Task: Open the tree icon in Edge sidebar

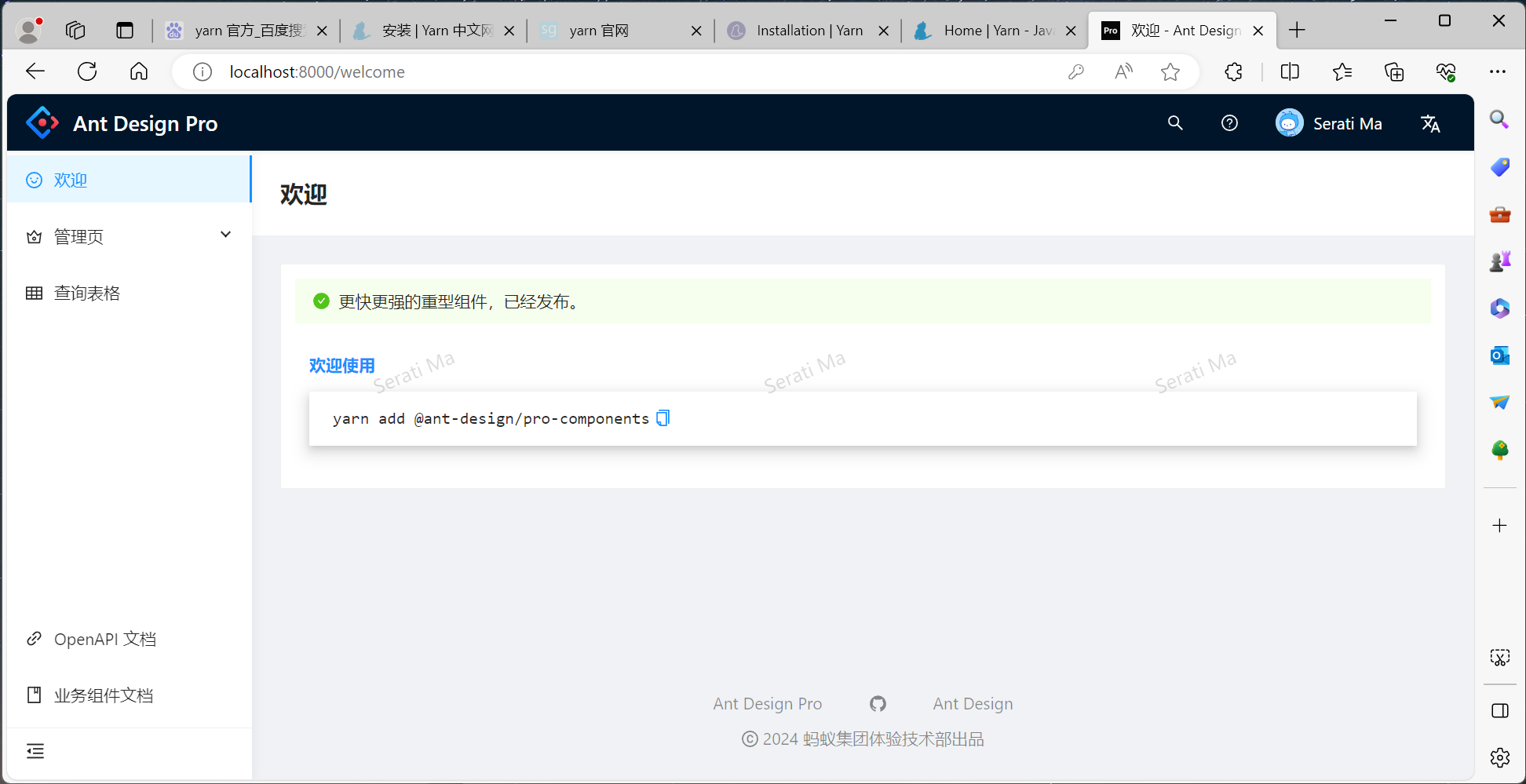Action: 1499,450
